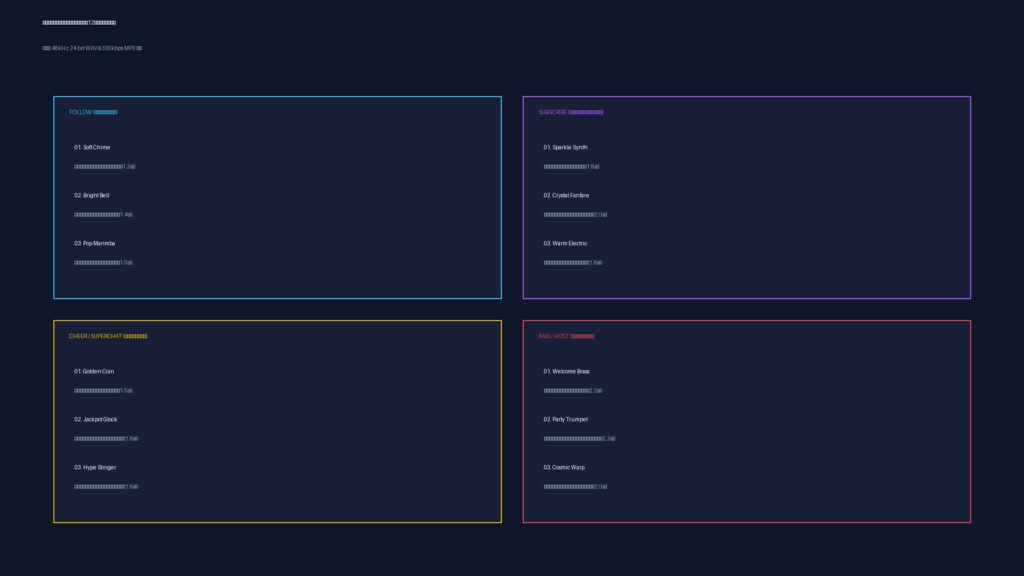Select the "01. Sparkle Synth" sound title

[x=566, y=148]
